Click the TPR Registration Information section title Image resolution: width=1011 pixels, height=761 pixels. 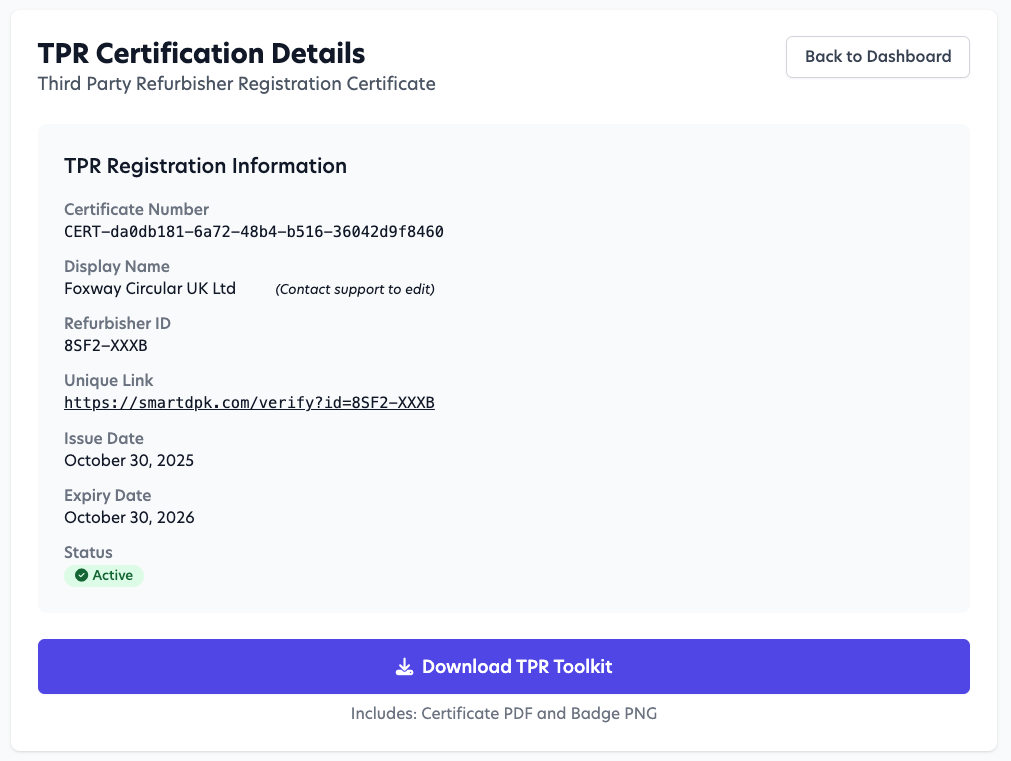click(x=205, y=166)
